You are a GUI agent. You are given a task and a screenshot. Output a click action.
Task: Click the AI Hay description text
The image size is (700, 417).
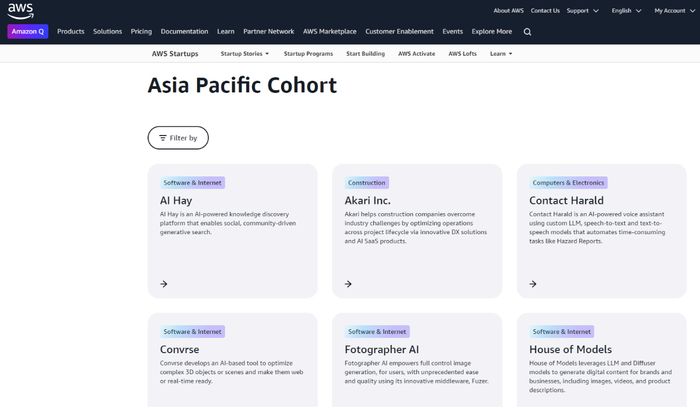pyautogui.click(x=228, y=223)
